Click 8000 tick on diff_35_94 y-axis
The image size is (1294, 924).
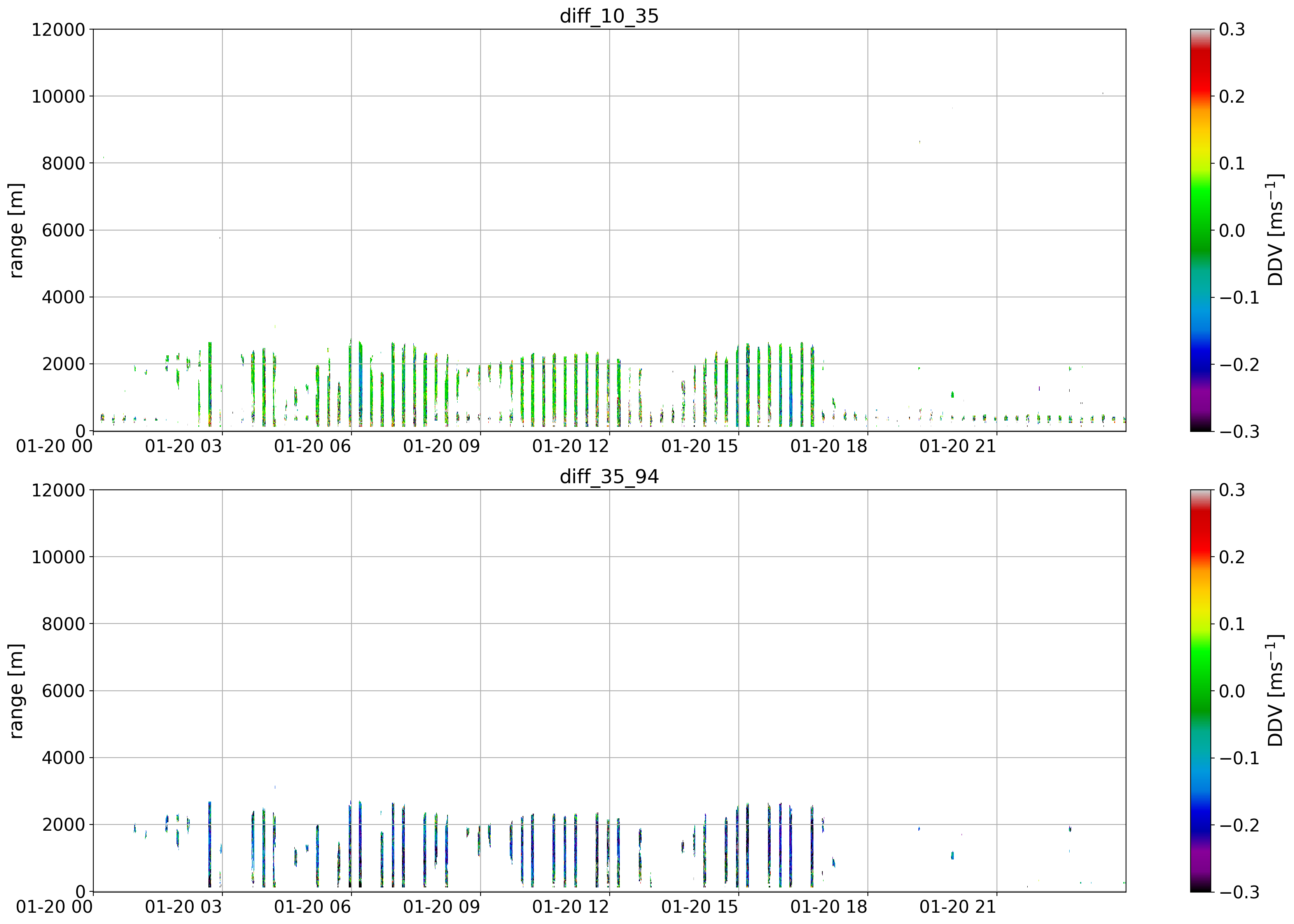tap(64, 624)
